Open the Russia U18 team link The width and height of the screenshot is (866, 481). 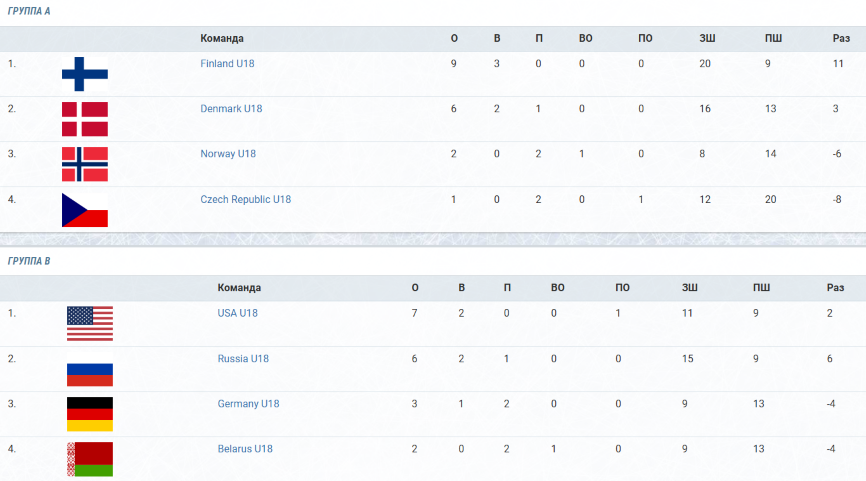click(x=243, y=358)
